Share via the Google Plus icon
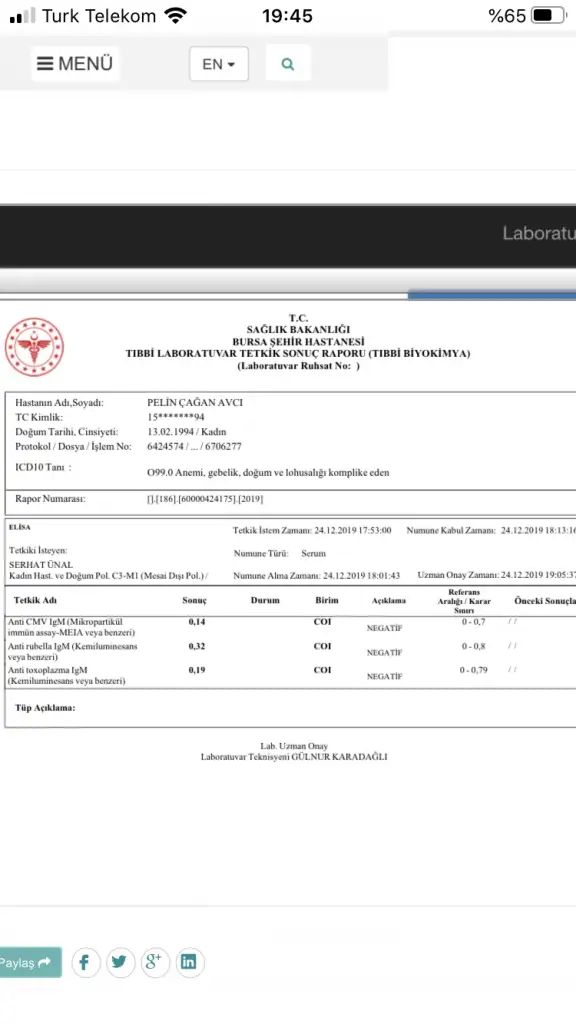Viewport: 576px width, 1024px height. point(155,963)
